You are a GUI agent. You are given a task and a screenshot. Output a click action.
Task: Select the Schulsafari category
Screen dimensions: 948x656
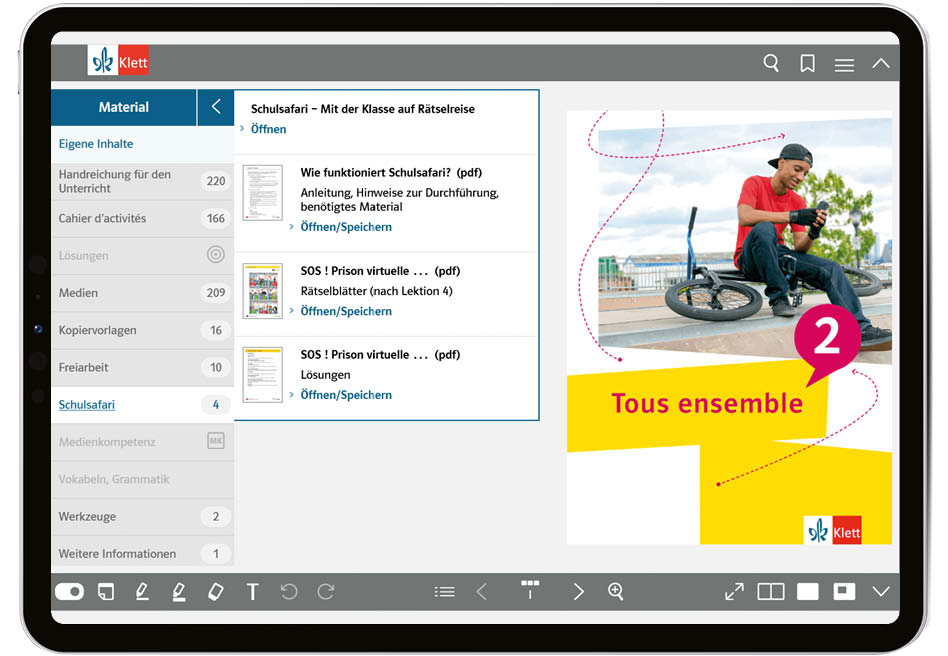click(142, 404)
